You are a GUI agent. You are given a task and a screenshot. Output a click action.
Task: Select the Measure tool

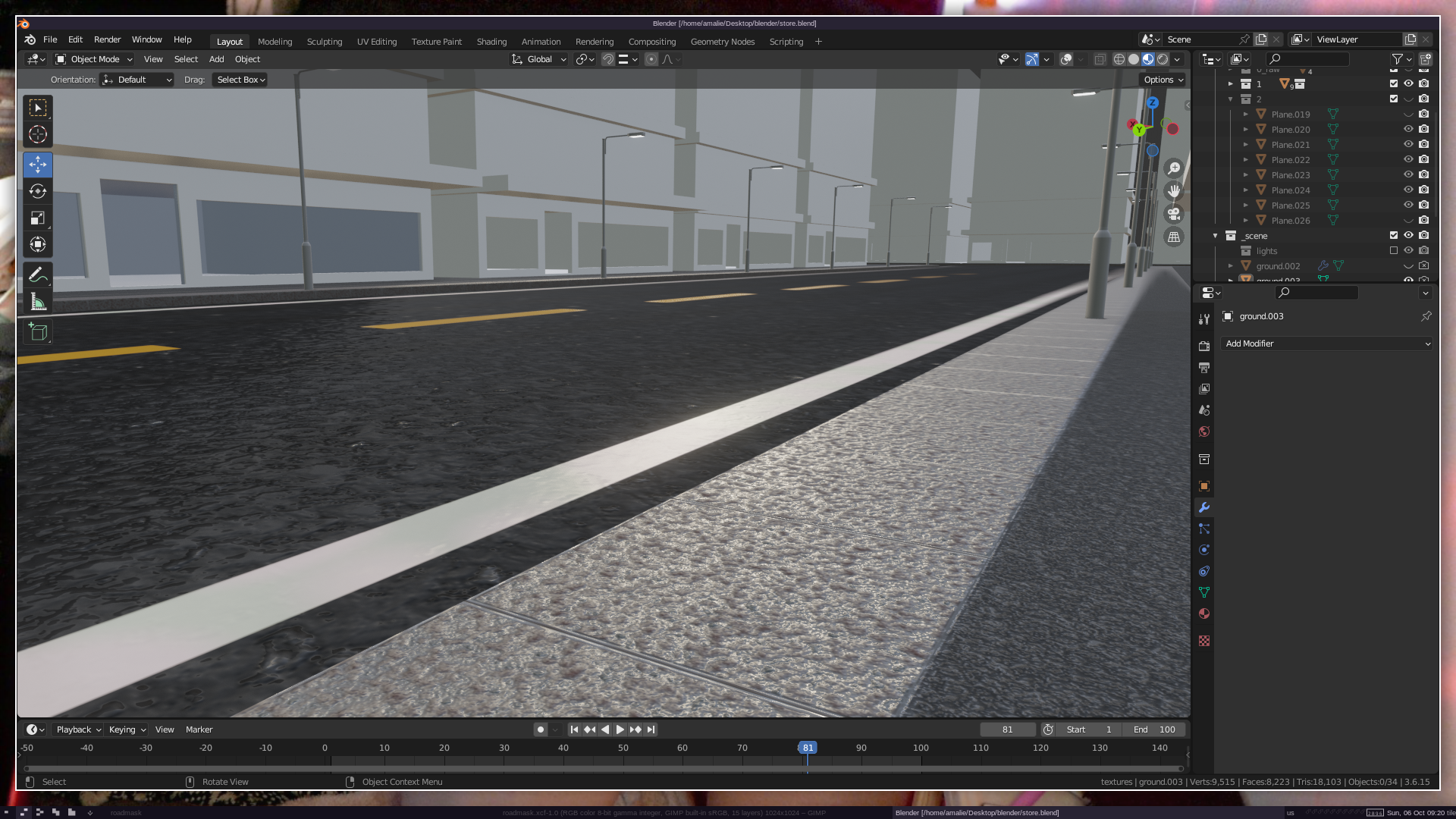click(38, 303)
